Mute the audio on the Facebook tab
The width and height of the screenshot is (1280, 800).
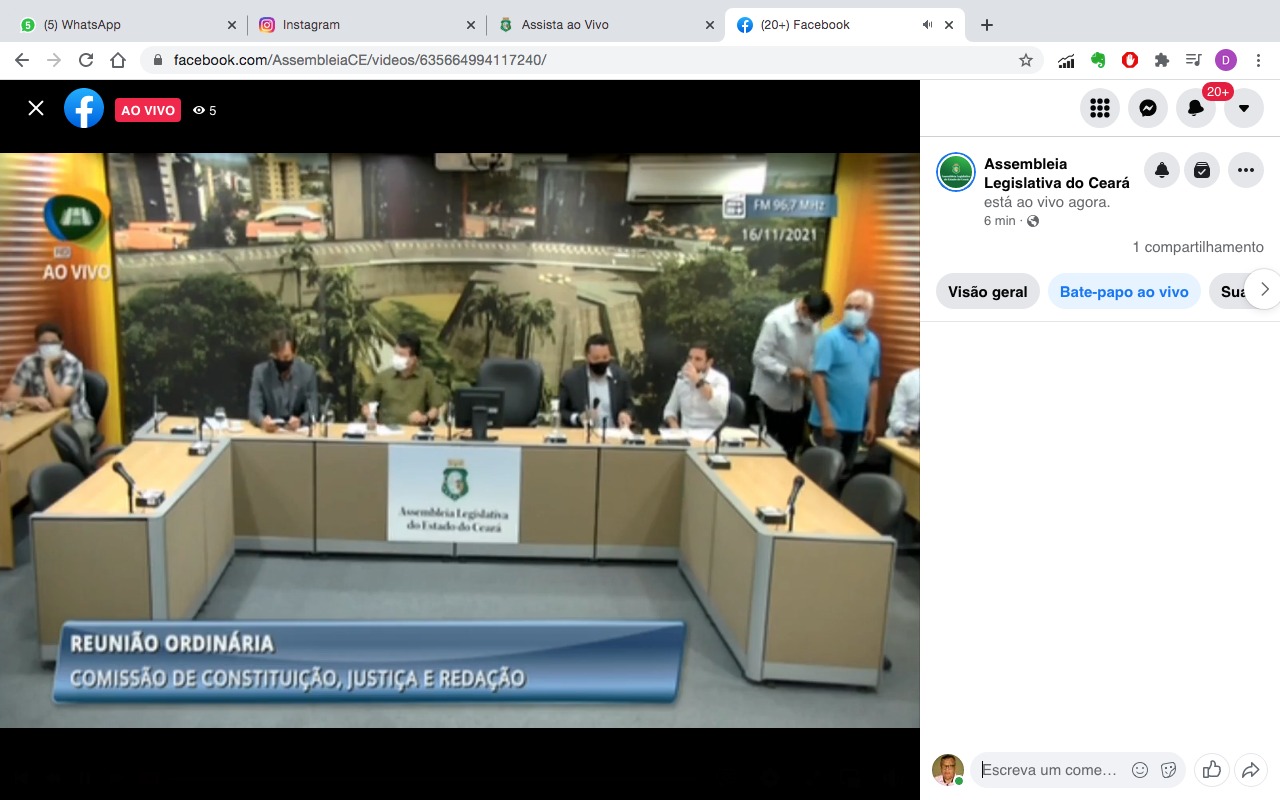(927, 25)
